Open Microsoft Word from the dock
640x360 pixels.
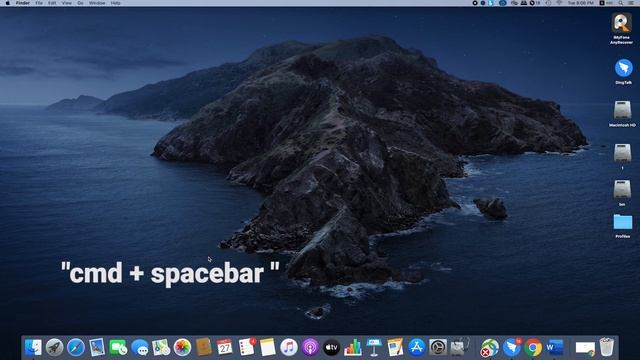click(555, 348)
